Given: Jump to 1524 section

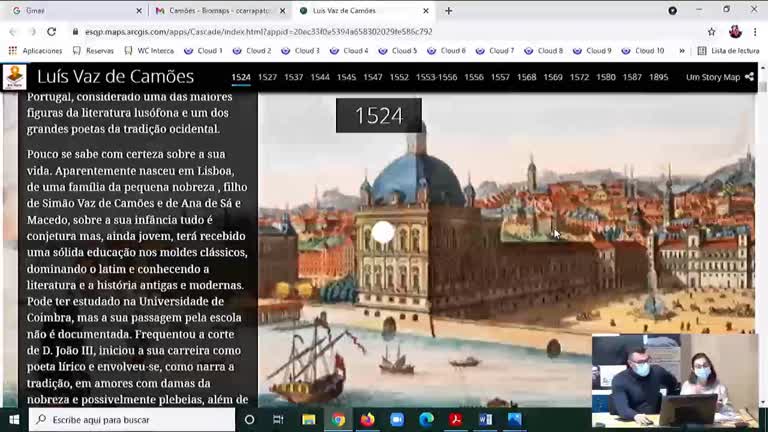Looking at the screenshot, I should [x=241, y=77].
